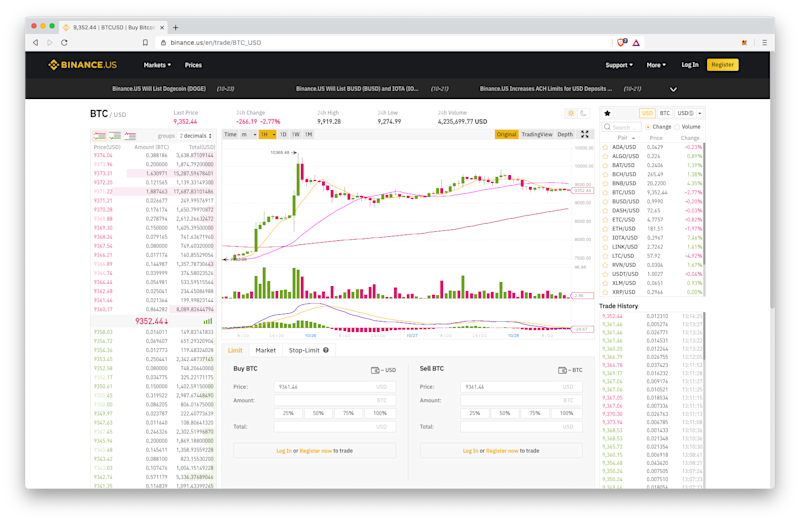The height and width of the screenshot is (522, 800).
Task: Click the browser address bar URL
Action: 216,42
